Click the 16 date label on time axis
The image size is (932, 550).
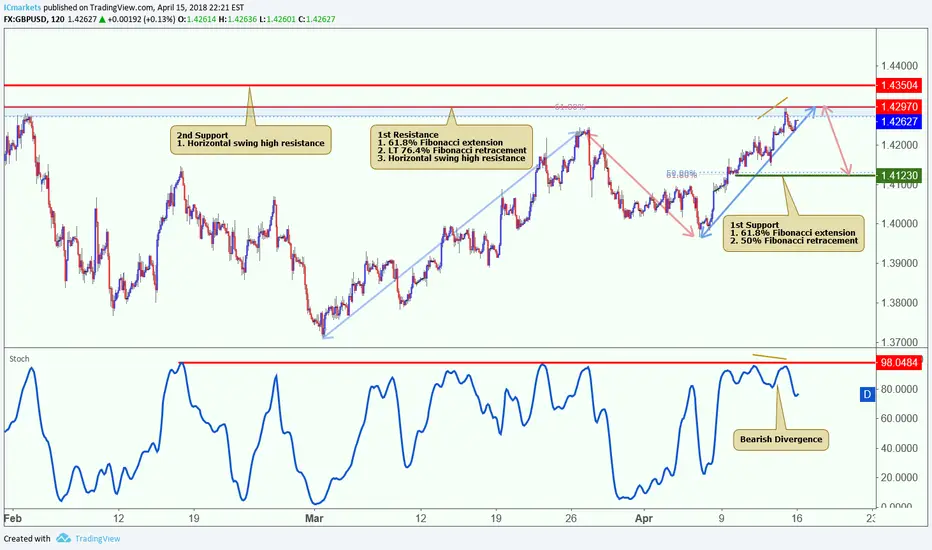pyautogui.click(x=797, y=518)
